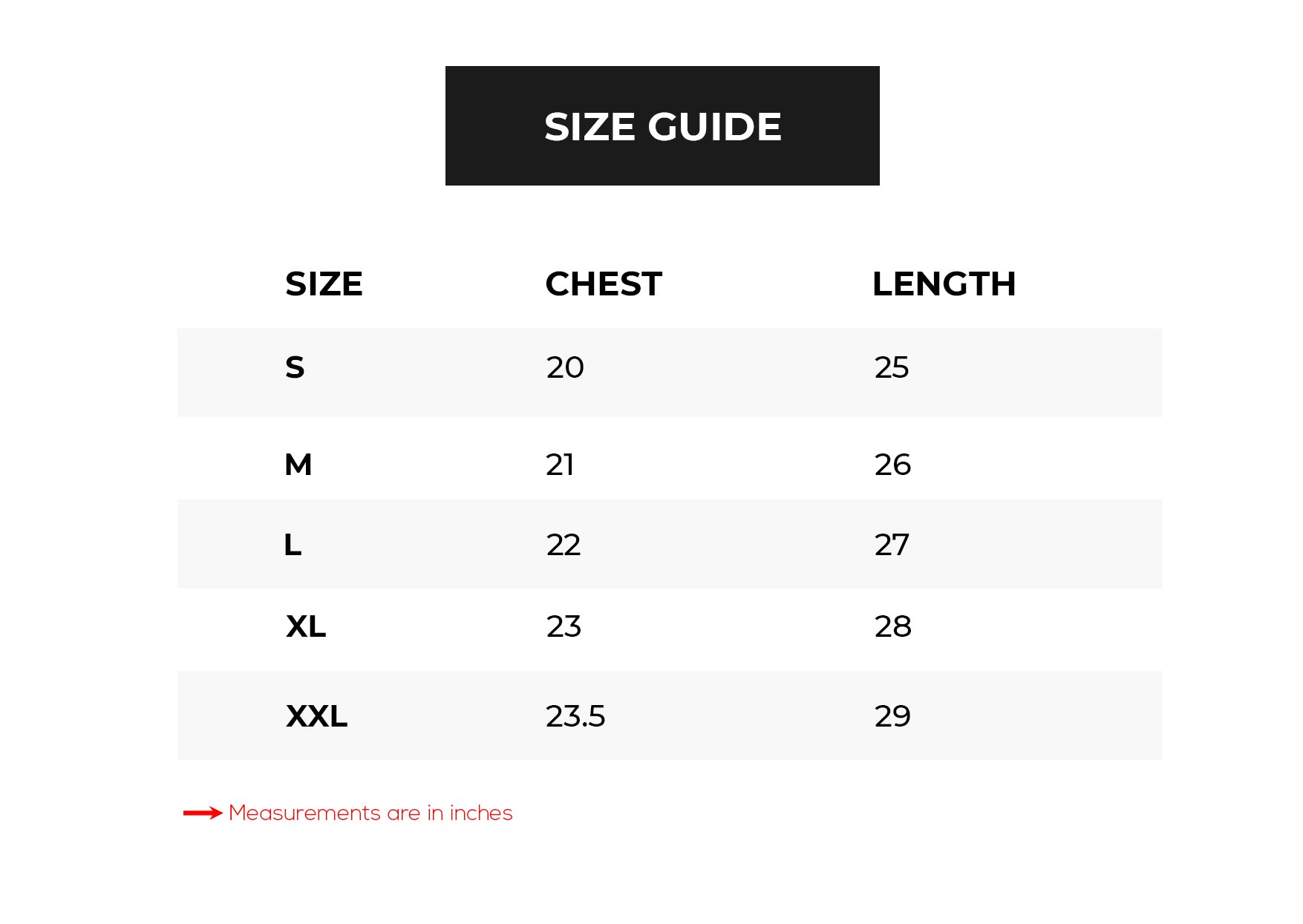Select chest value 23.5
The height and width of the screenshot is (924, 1303).
click(575, 716)
